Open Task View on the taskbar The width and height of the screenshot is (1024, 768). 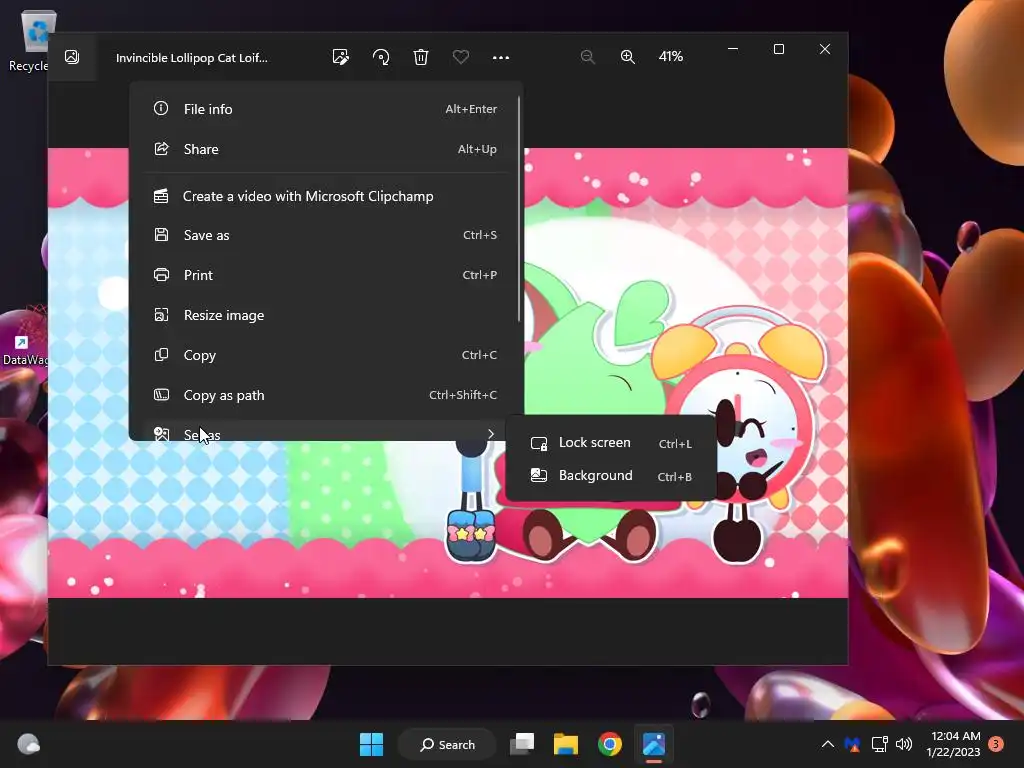pyautogui.click(x=522, y=744)
